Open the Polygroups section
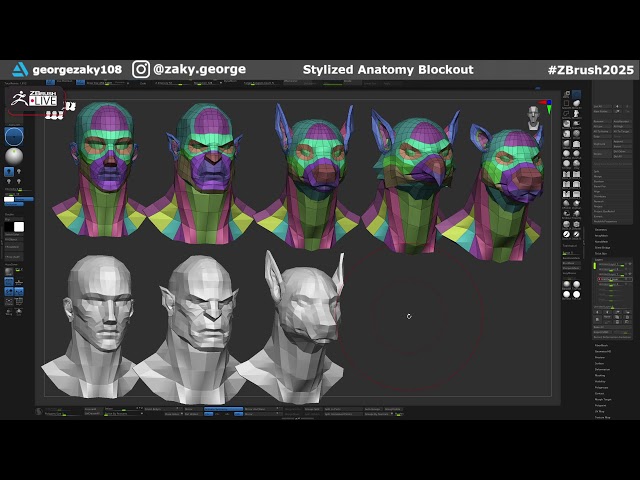Screen dimensions: 640x480 coord(602,387)
